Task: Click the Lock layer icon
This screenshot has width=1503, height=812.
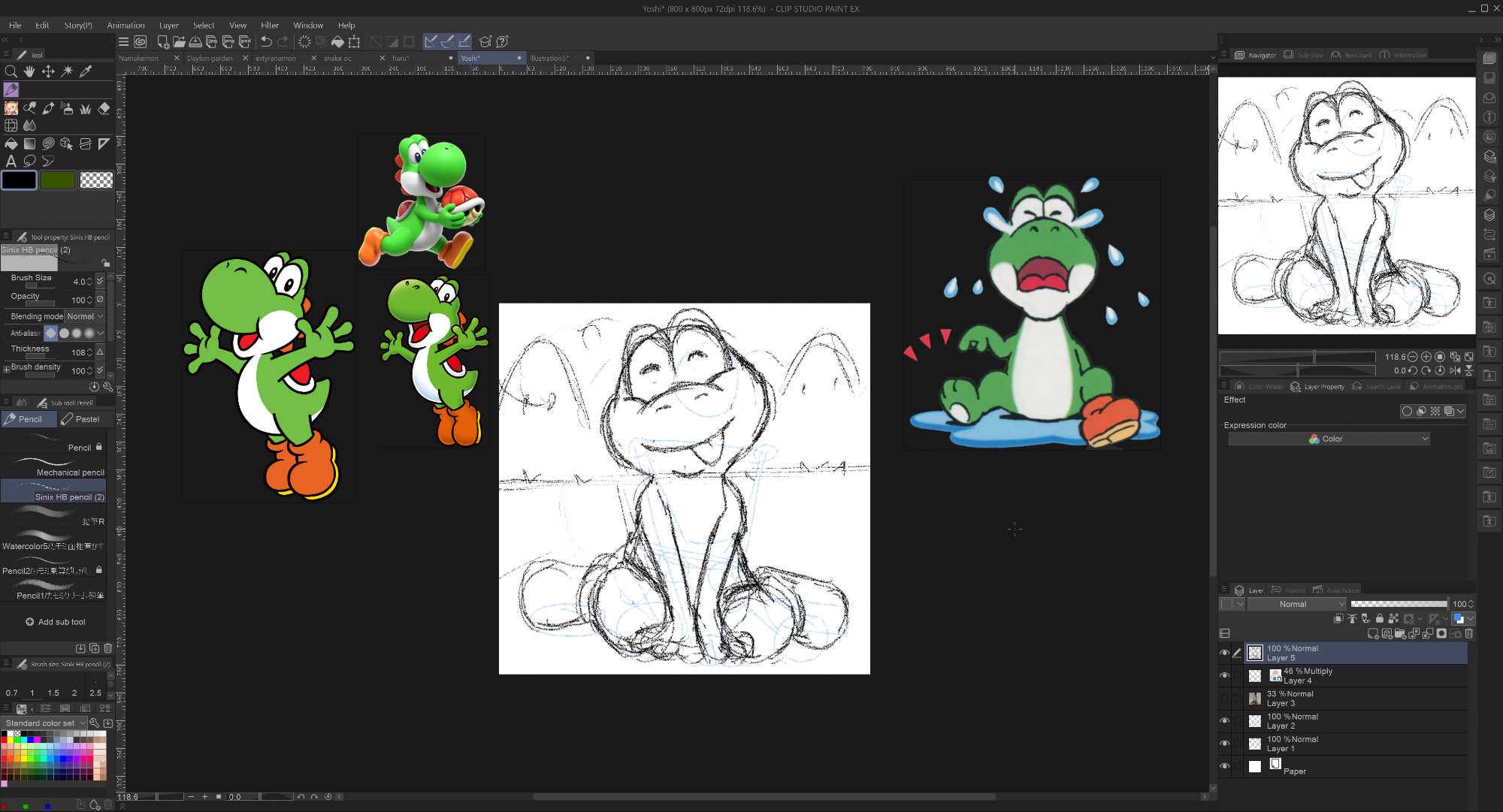Action: click(1379, 619)
